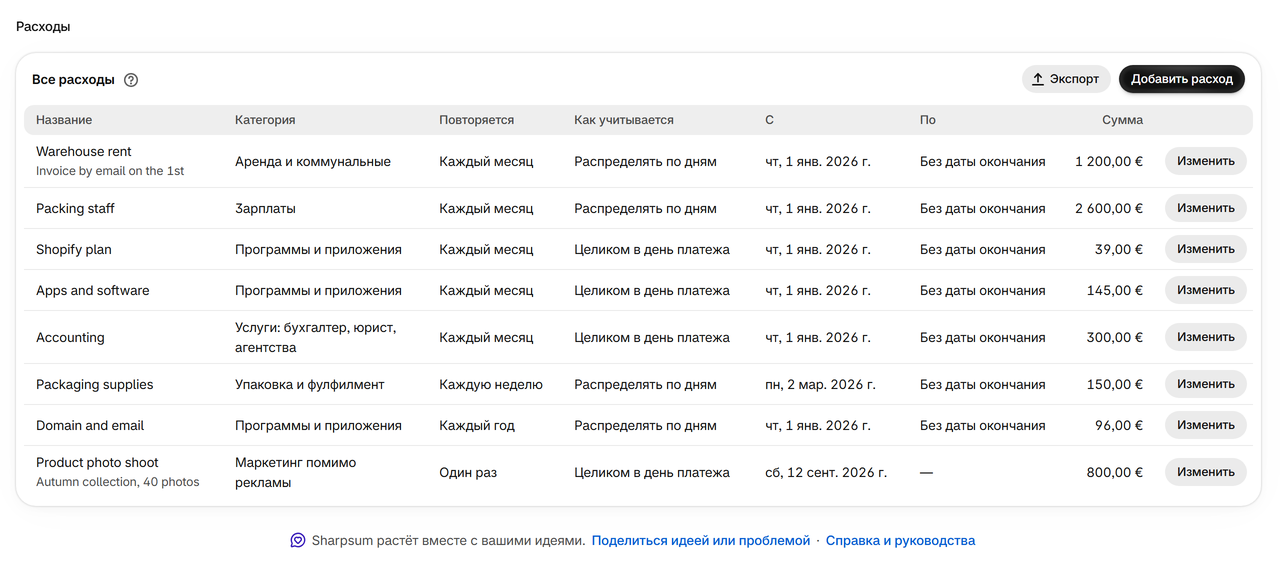Click Изменить for Packing staff
The image size is (1280, 574).
click(x=1206, y=208)
